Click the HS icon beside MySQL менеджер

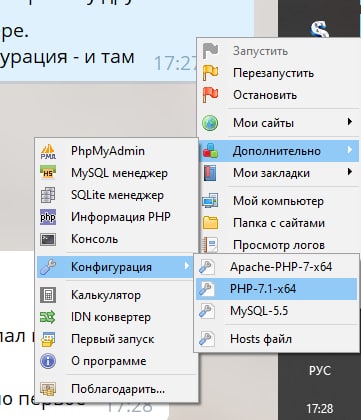tap(48, 173)
